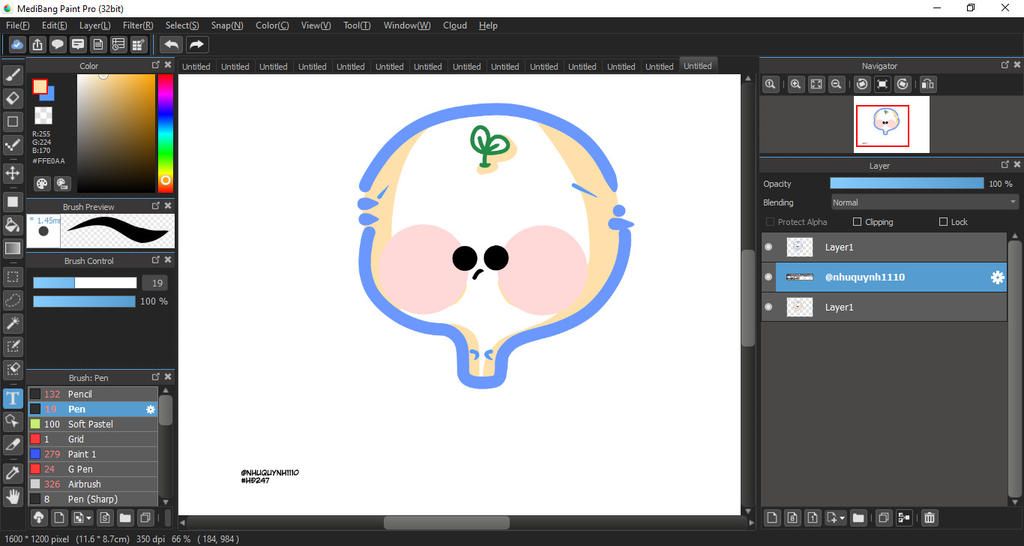Image resolution: width=1024 pixels, height=546 pixels.
Task: Open the color palette icon in Color panel
Action: [42, 184]
